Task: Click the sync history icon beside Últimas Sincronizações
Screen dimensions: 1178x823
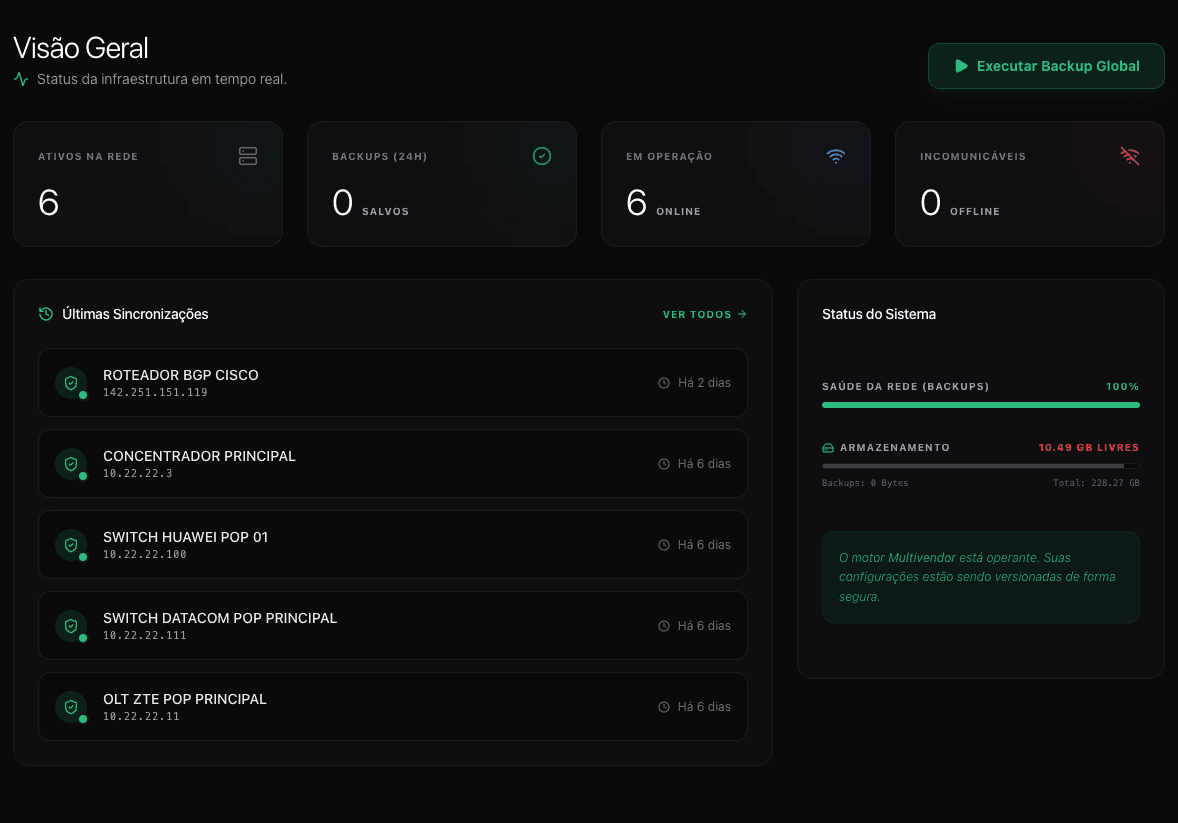Action: pyautogui.click(x=45, y=313)
